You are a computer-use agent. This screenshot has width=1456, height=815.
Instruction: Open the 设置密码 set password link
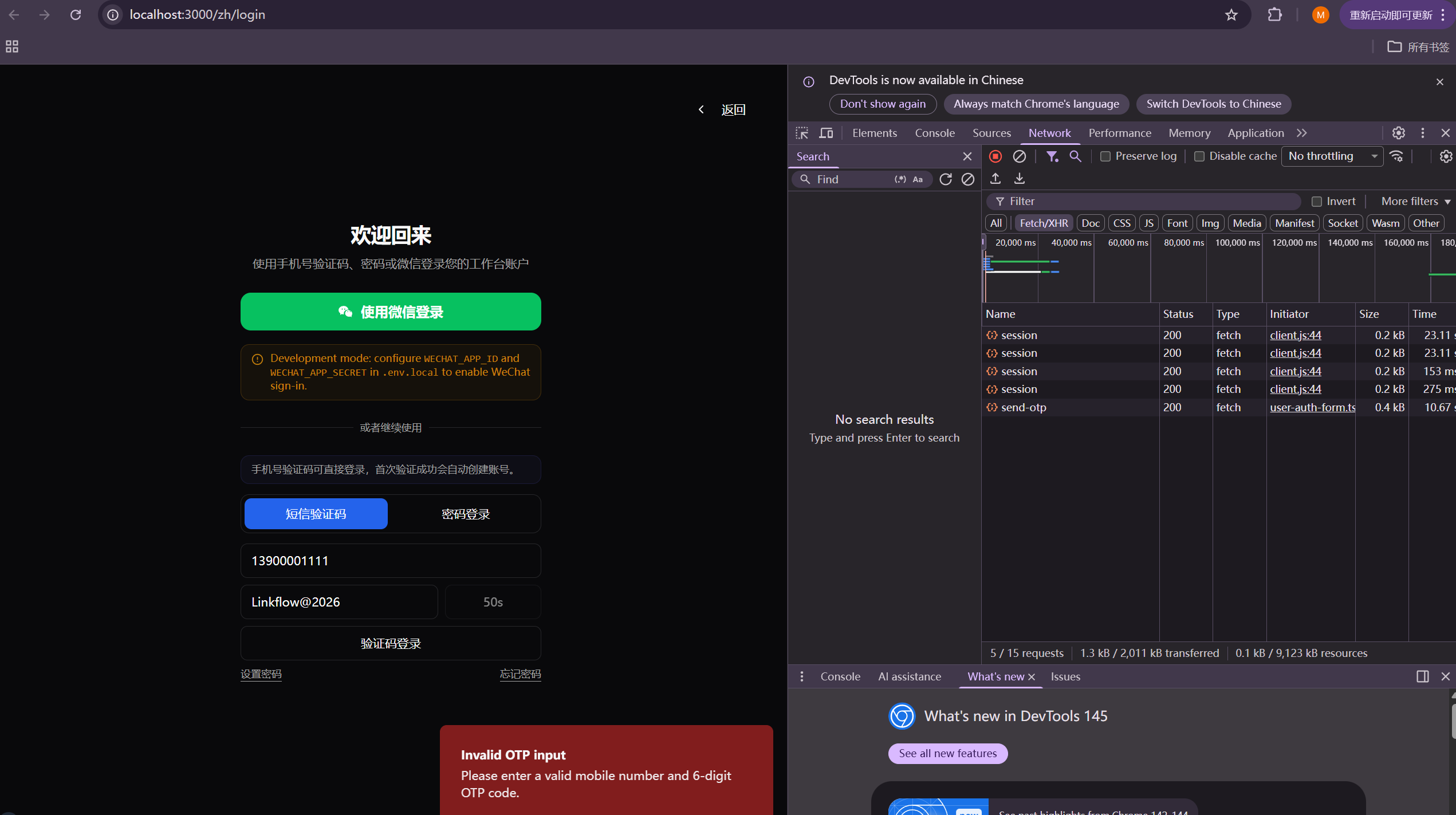pyautogui.click(x=261, y=674)
